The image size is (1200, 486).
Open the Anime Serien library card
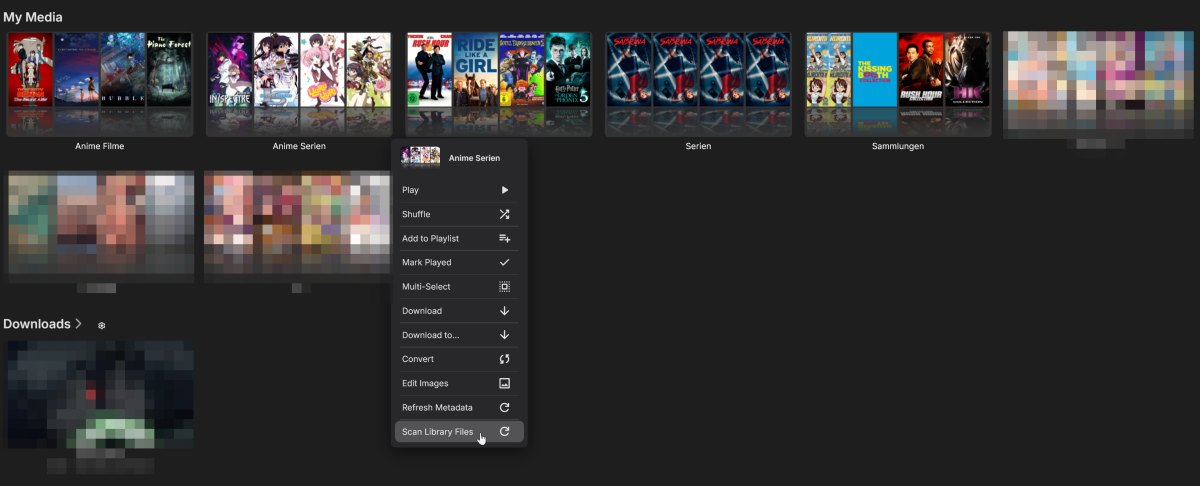coord(299,85)
